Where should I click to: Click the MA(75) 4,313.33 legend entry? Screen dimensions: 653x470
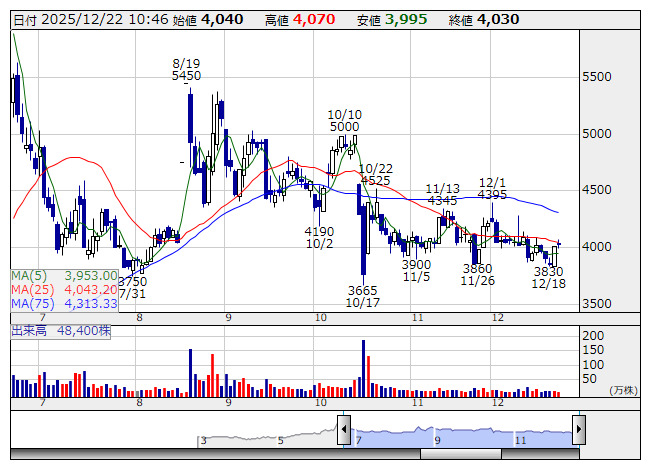coord(64,303)
